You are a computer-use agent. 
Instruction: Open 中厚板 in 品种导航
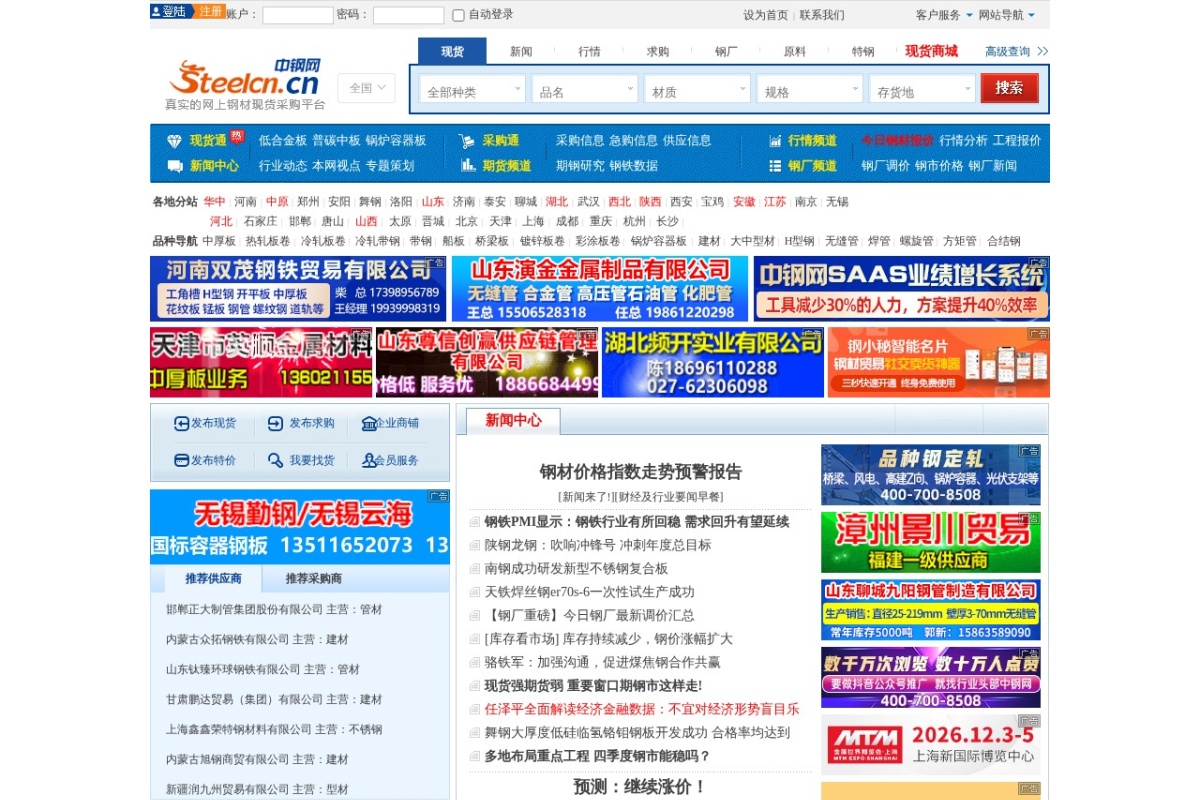219,241
